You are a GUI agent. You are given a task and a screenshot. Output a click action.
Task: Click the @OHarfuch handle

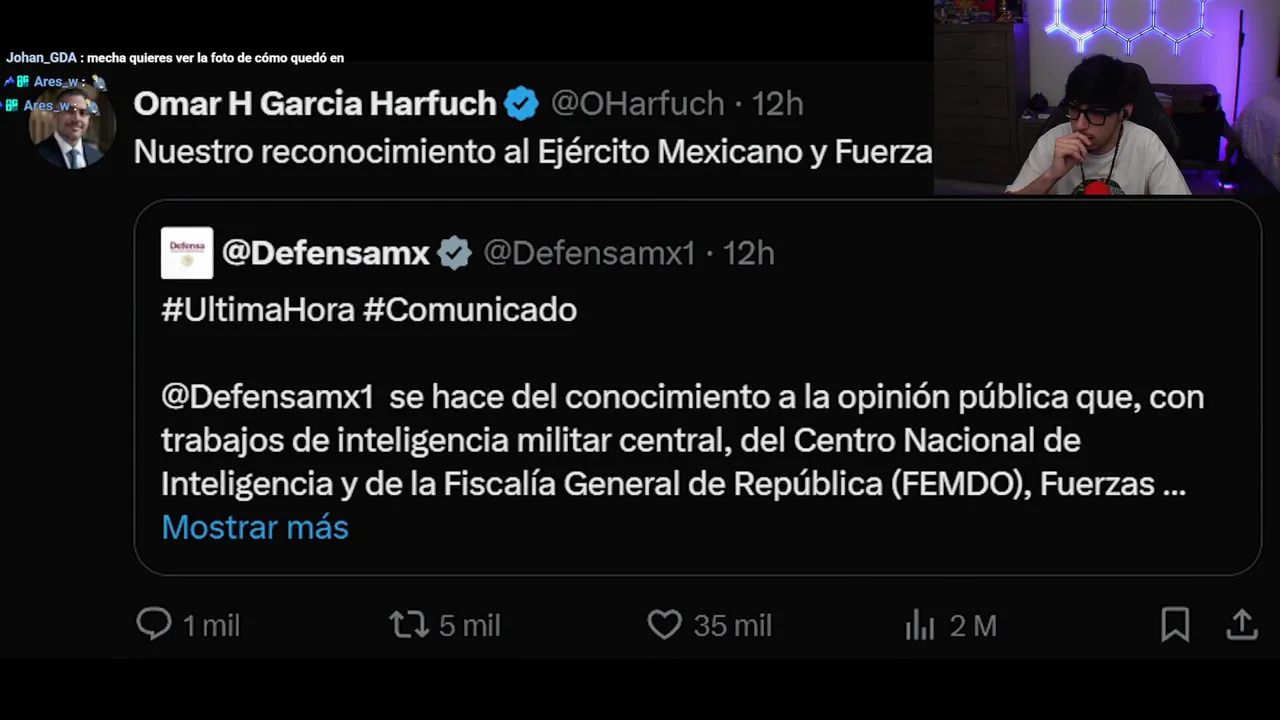tap(638, 103)
